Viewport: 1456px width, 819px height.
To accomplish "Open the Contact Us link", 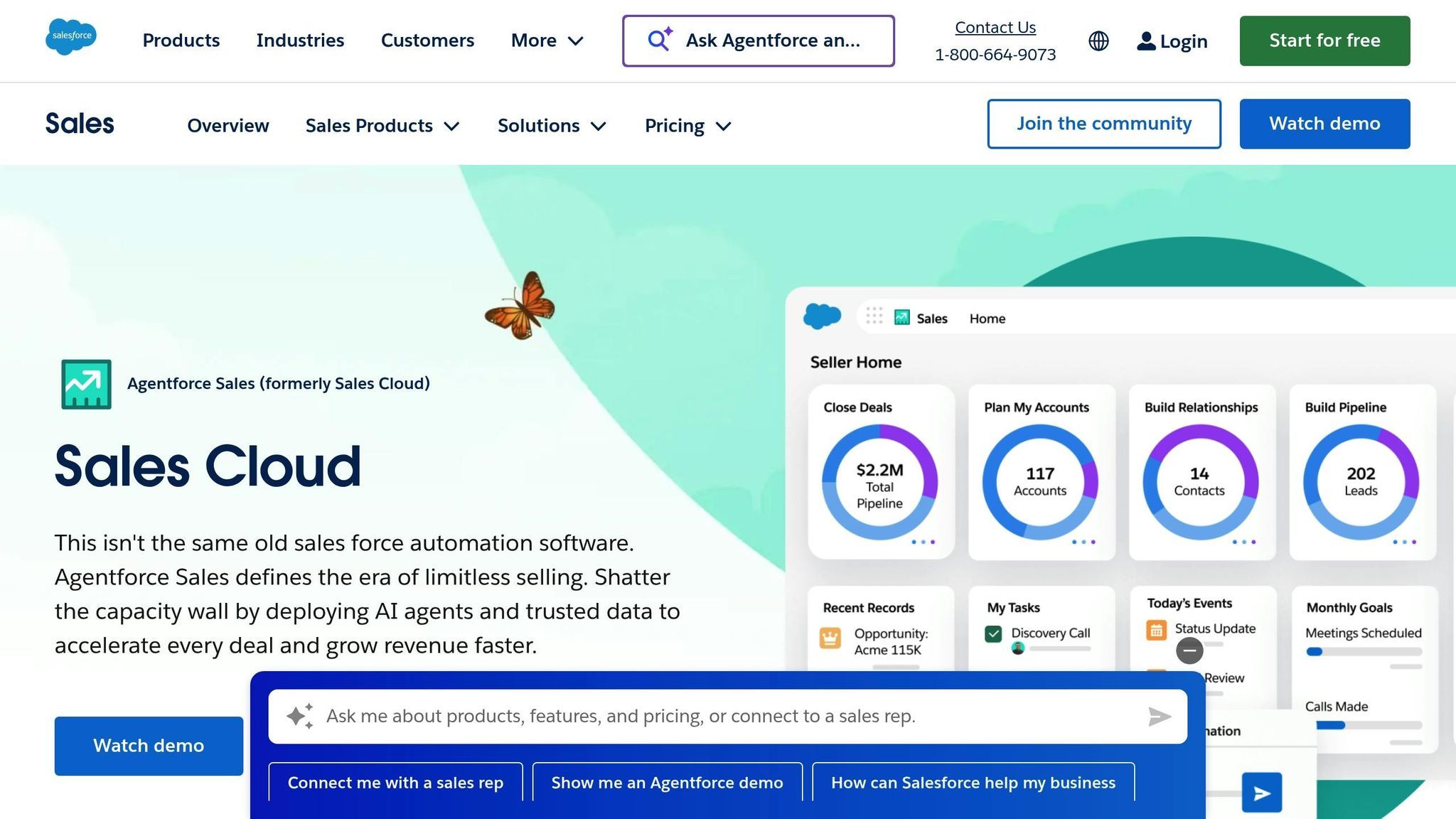I will [995, 27].
